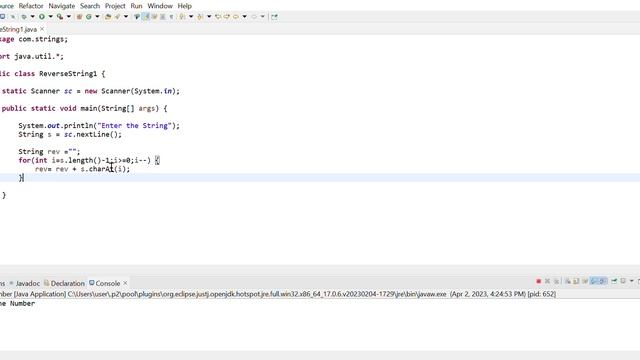Expand the New Java Class dropdown arrow
The width and height of the screenshot is (640, 360).
98,17
